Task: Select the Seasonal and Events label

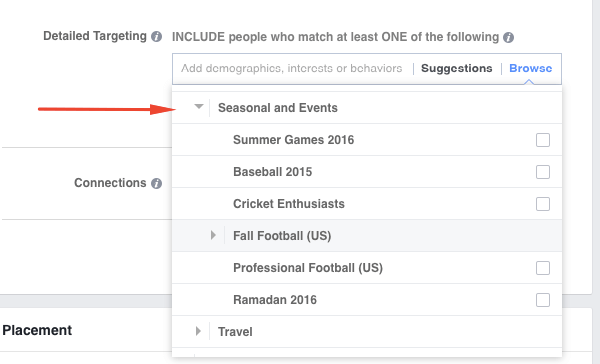Action: click(278, 108)
